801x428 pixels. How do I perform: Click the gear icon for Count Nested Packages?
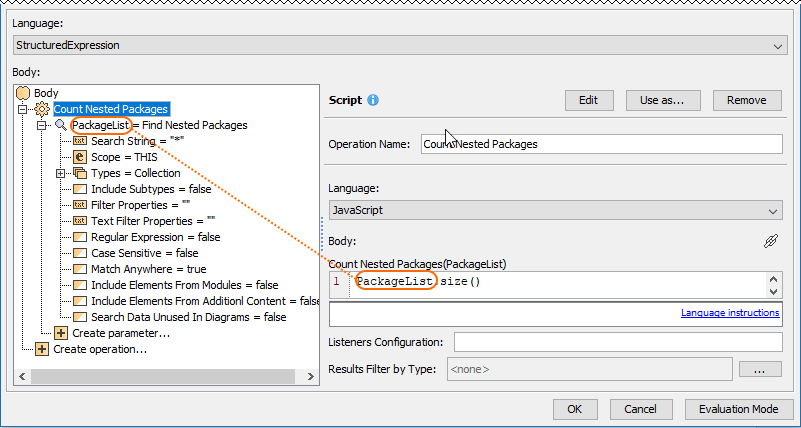[42, 109]
